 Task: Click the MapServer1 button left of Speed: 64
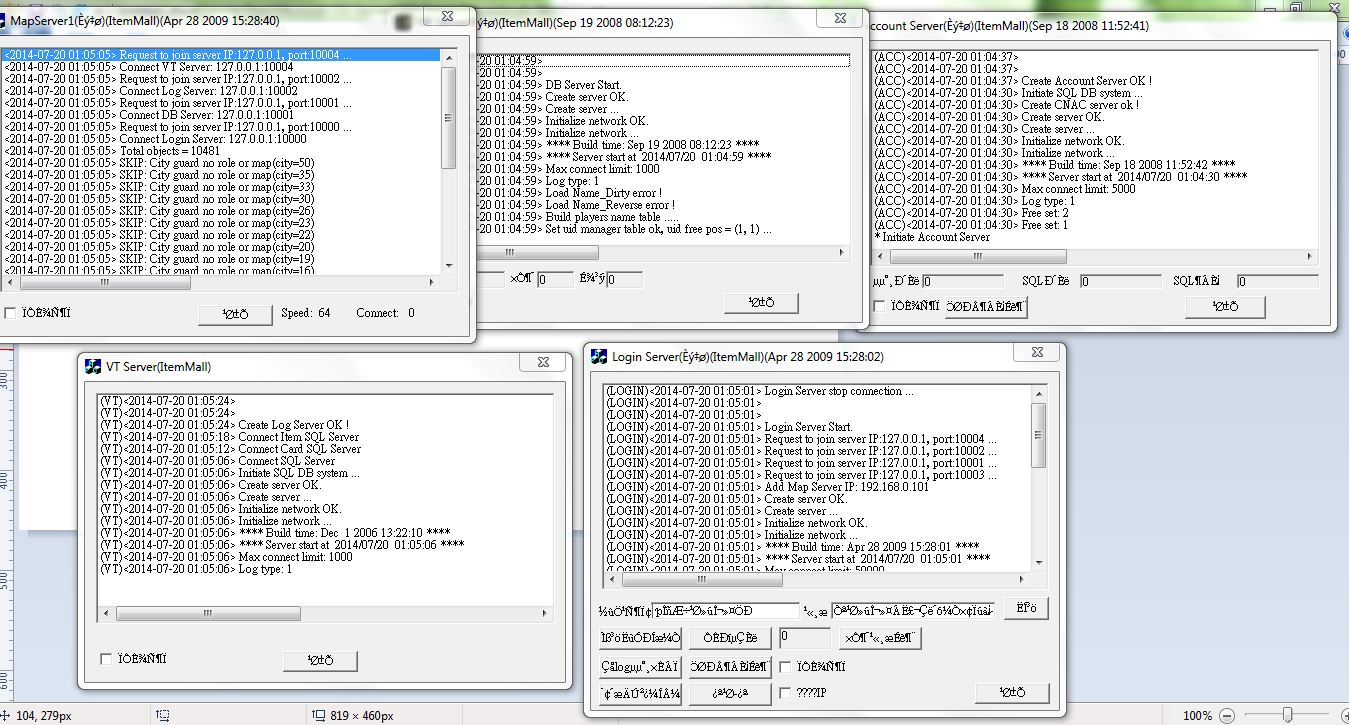pos(234,314)
